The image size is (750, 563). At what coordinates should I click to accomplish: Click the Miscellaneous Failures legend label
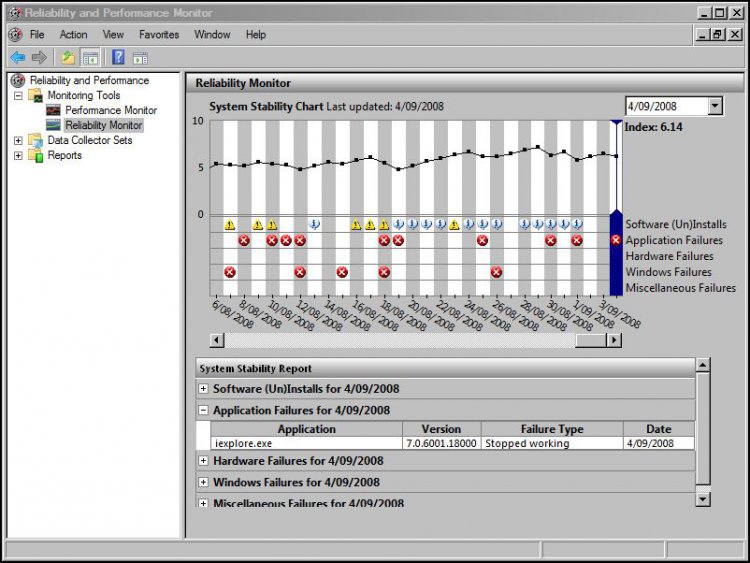click(681, 288)
